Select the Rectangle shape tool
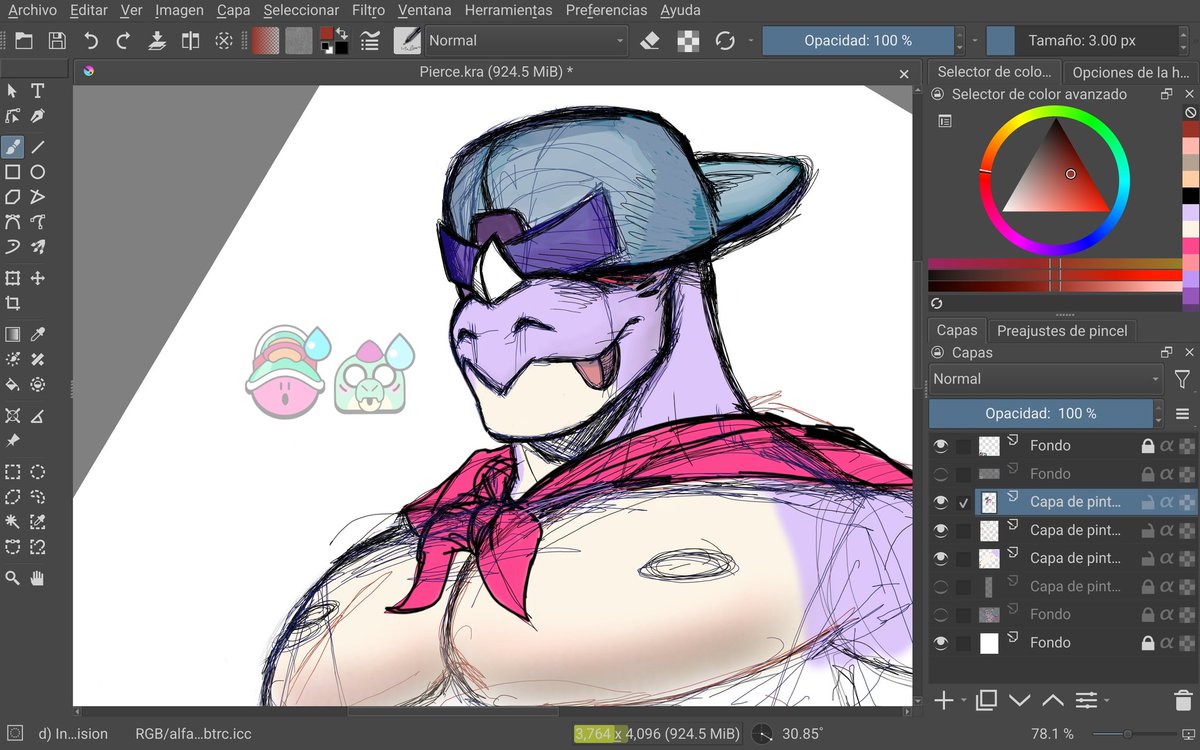Screen dimensions: 1200x750 tap(13, 172)
